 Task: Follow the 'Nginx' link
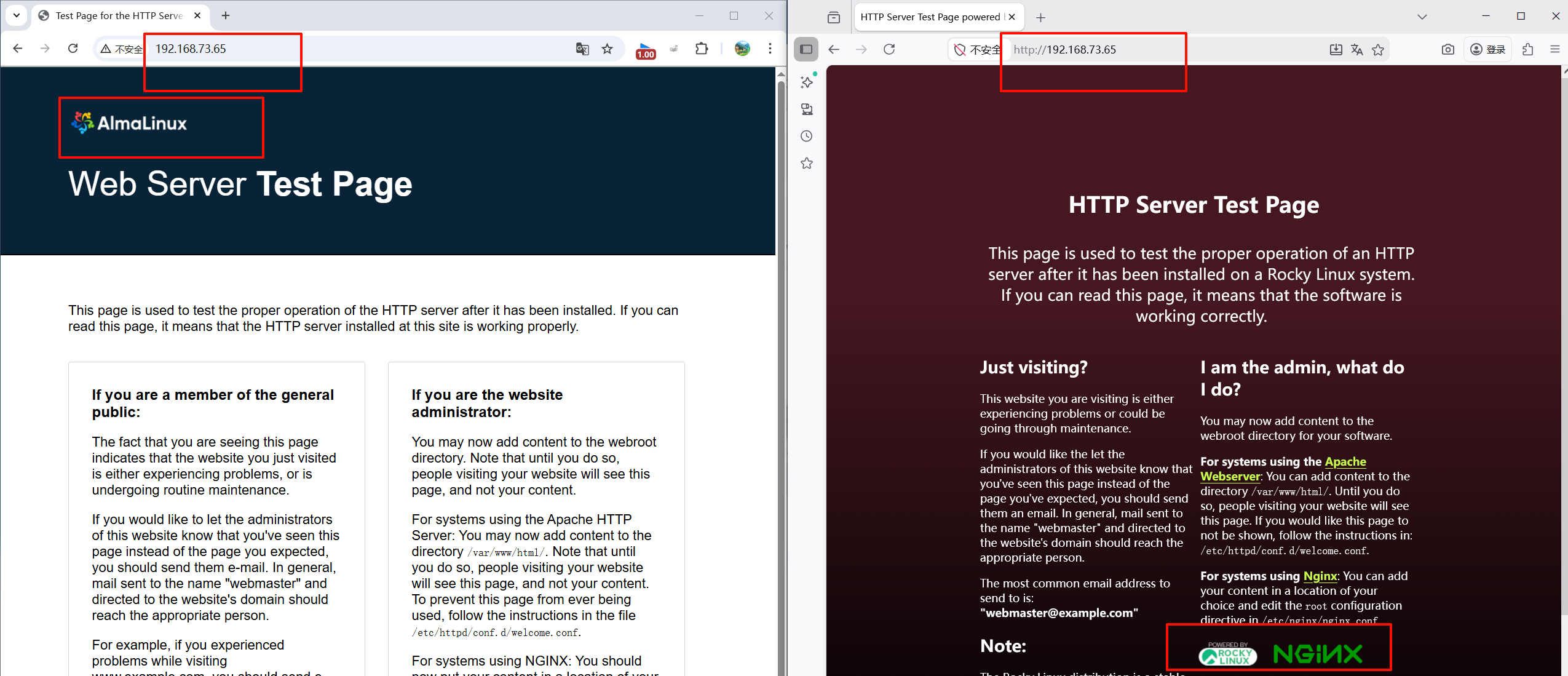tap(1320, 576)
